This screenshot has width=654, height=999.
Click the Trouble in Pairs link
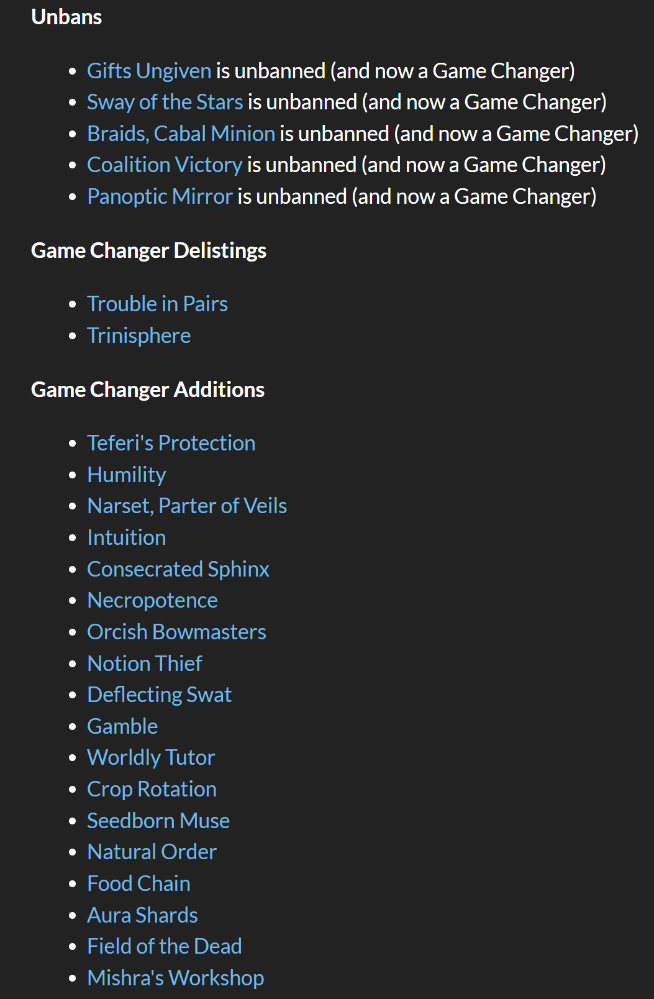(x=157, y=304)
